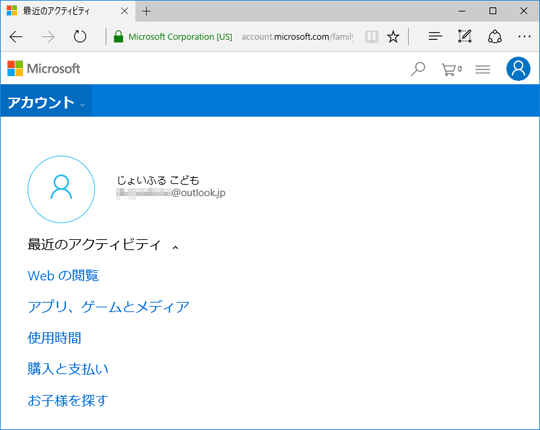Go back with the browser back arrow
This screenshot has width=540, height=430.
[x=16, y=36]
